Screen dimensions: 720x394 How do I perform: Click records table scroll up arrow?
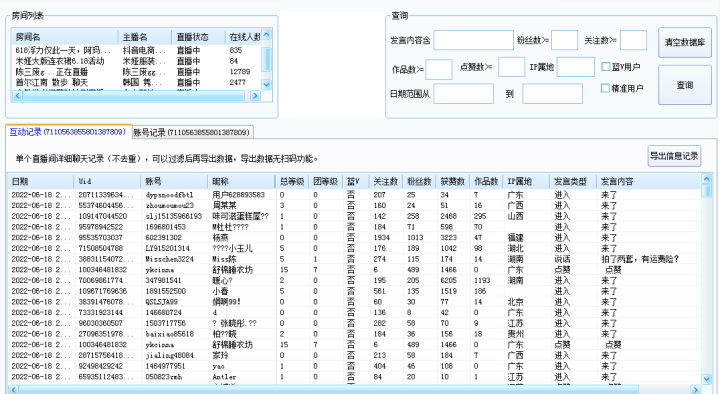click(x=707, y=179)
